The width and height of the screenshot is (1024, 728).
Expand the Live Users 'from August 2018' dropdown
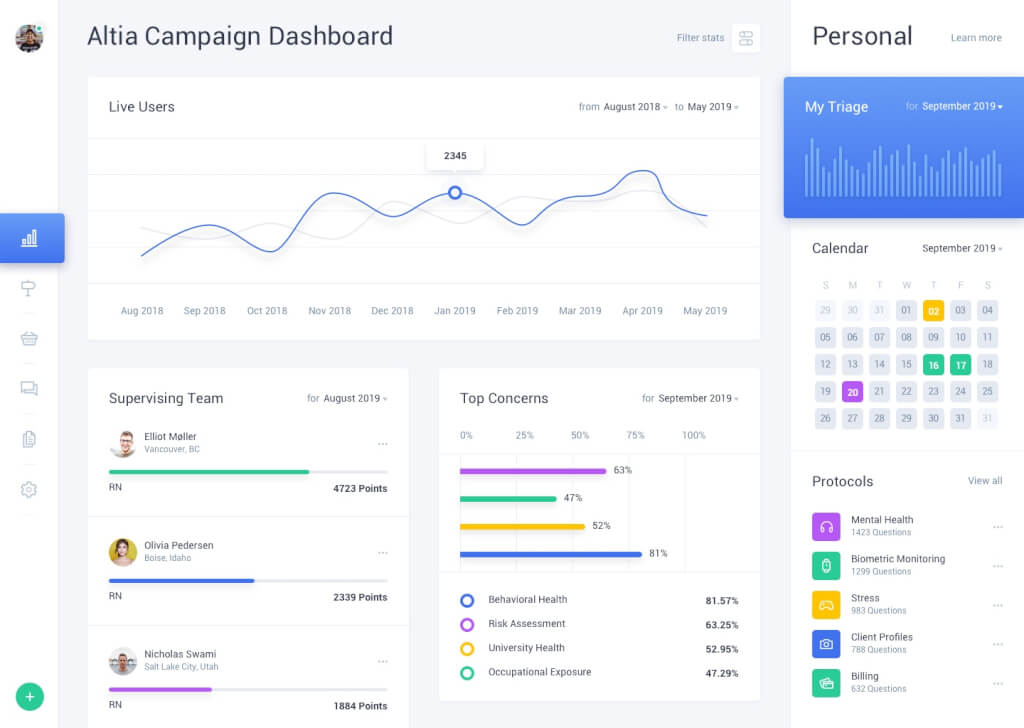tap(636, 107)
